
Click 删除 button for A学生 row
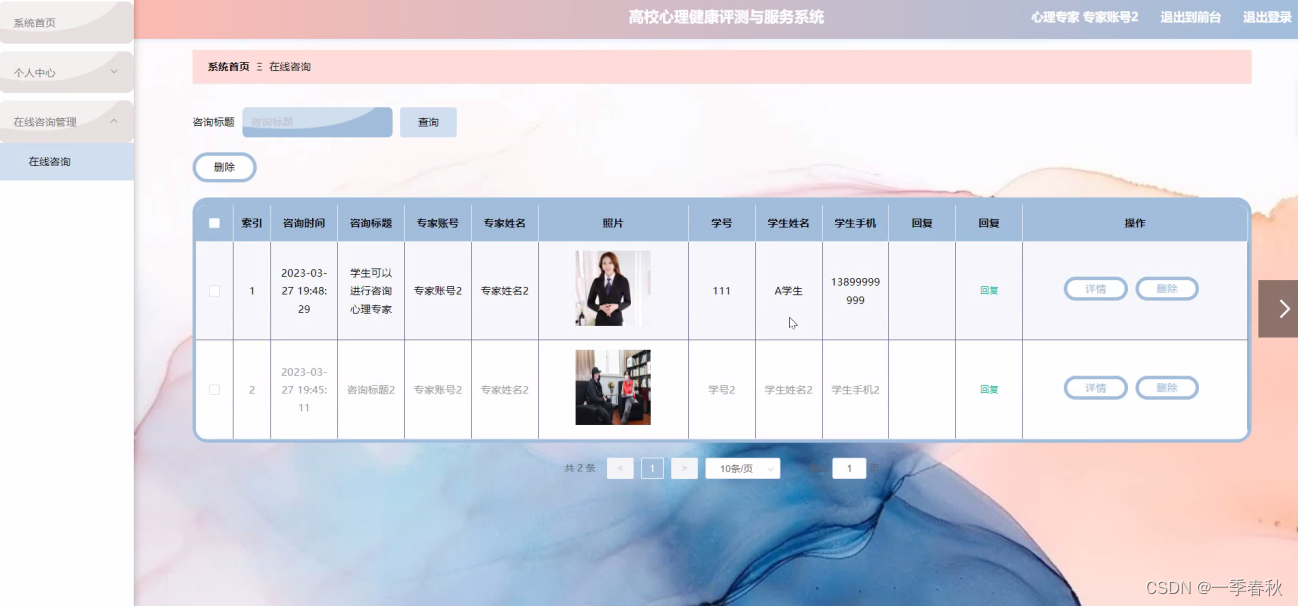1167,289
